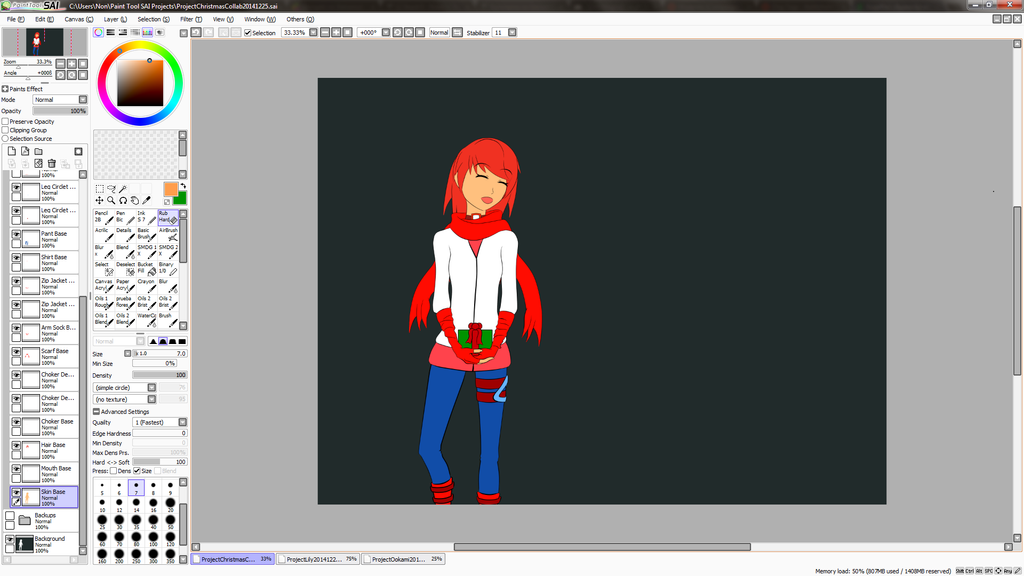
Task: Show the color wheel panel
Action: click(98, 32)
